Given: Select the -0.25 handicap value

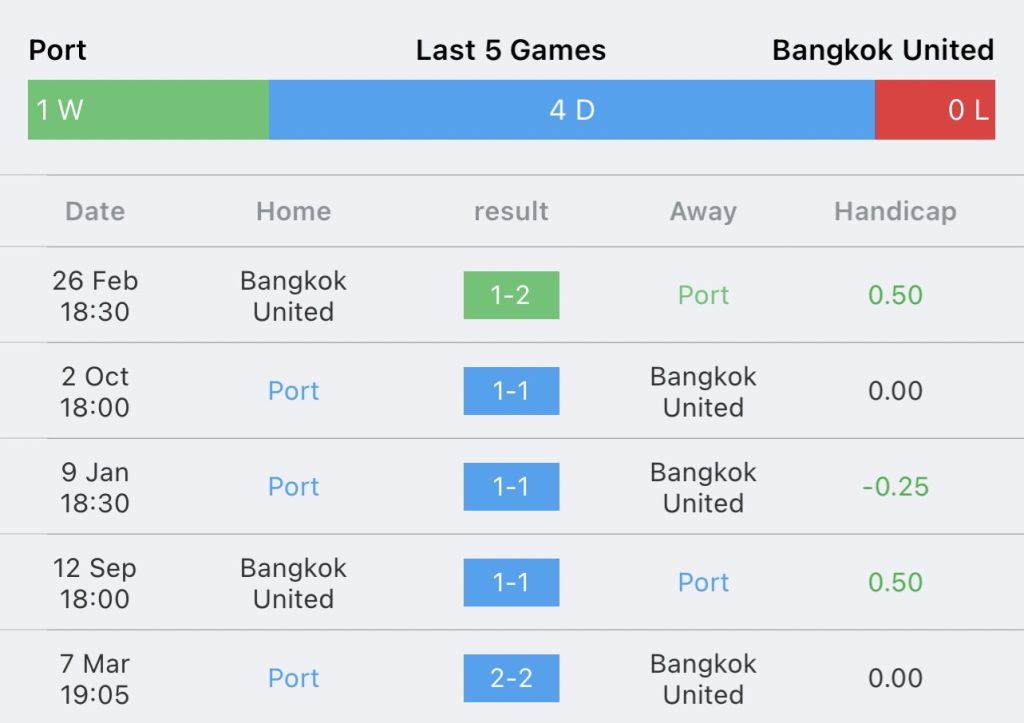Looking at the screenshot, I should pos(895,487).
